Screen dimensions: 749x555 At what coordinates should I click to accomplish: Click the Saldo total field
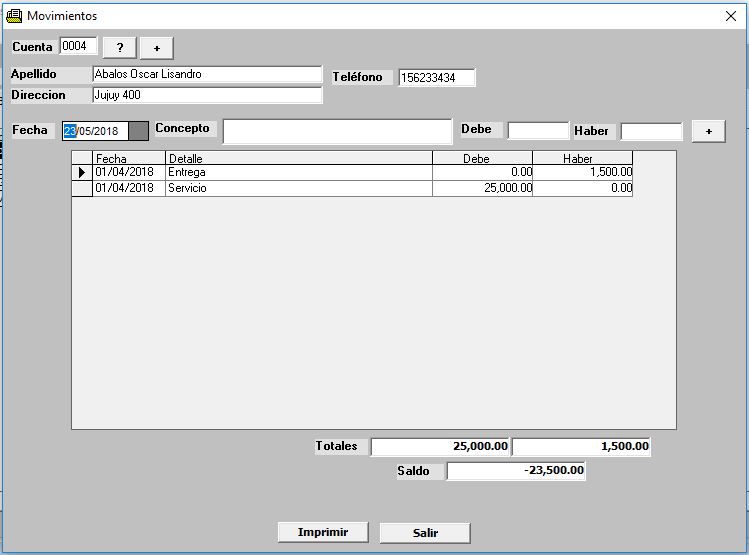[515, 471]
